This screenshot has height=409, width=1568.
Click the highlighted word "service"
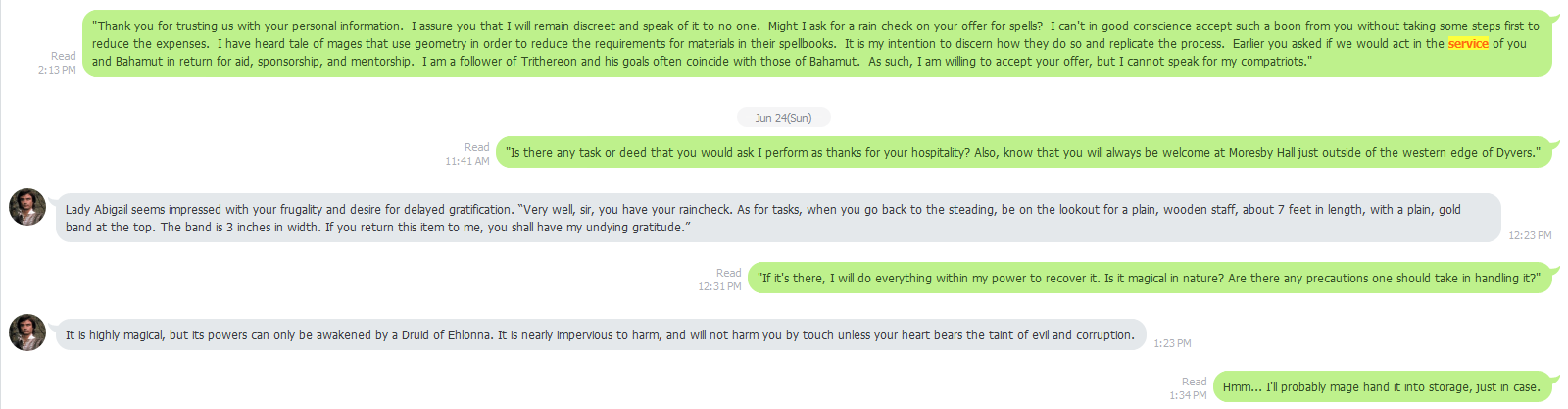point(1468,44)
